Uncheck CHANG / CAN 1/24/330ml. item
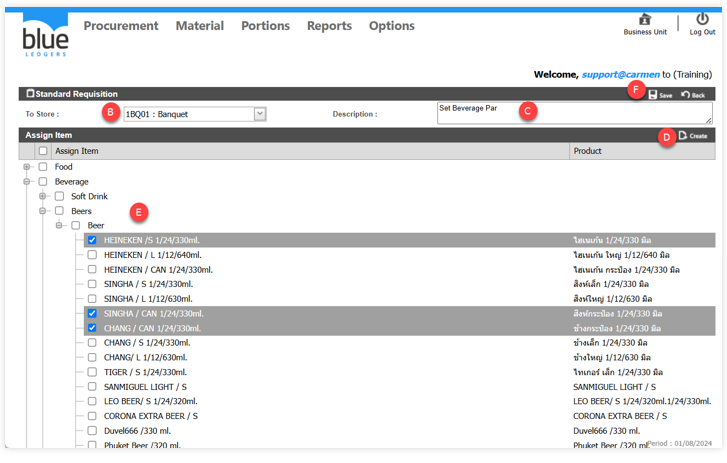 [92, 328]
